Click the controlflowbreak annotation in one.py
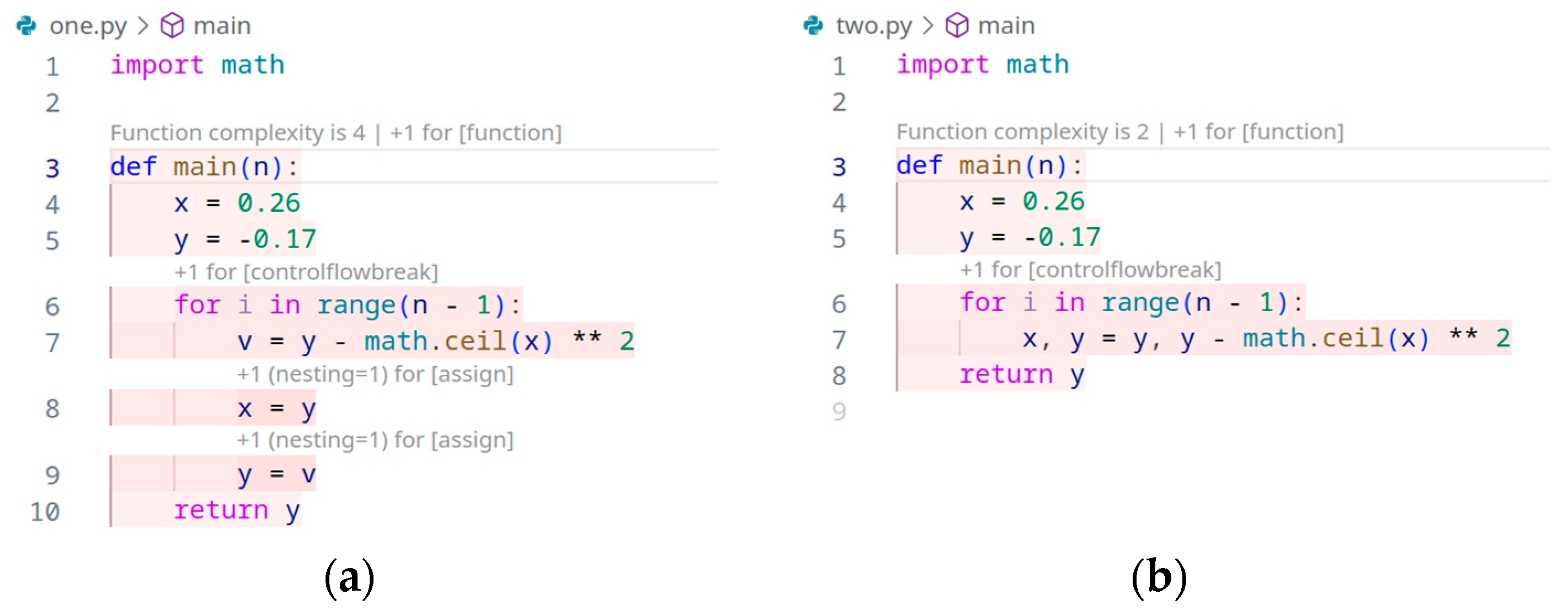The height and width of the screenshot is (616, 1568). [306, 272]
